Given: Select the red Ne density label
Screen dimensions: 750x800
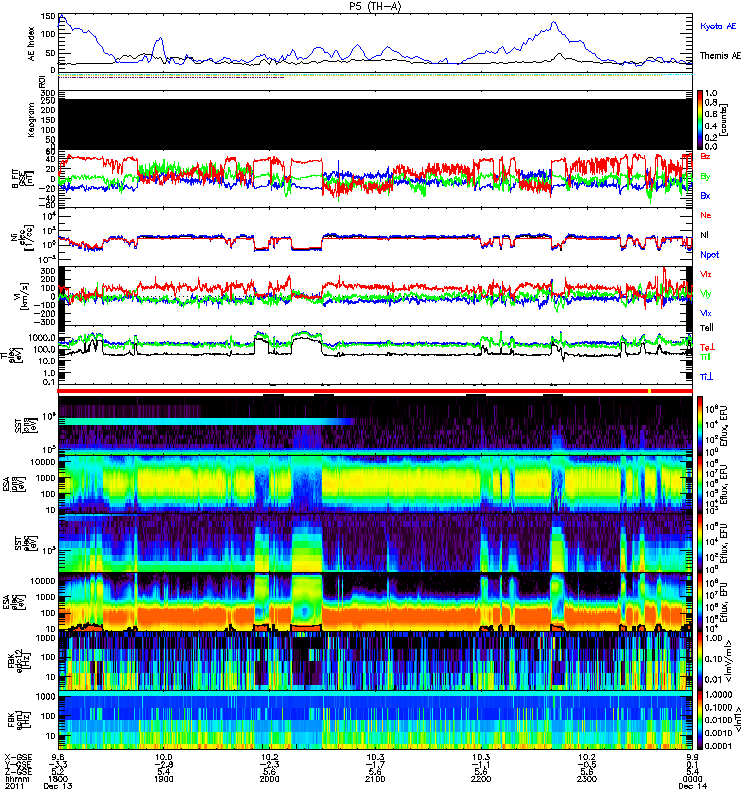Looking at the screenshot, I should pyautogui.click(x=706, y=215).
